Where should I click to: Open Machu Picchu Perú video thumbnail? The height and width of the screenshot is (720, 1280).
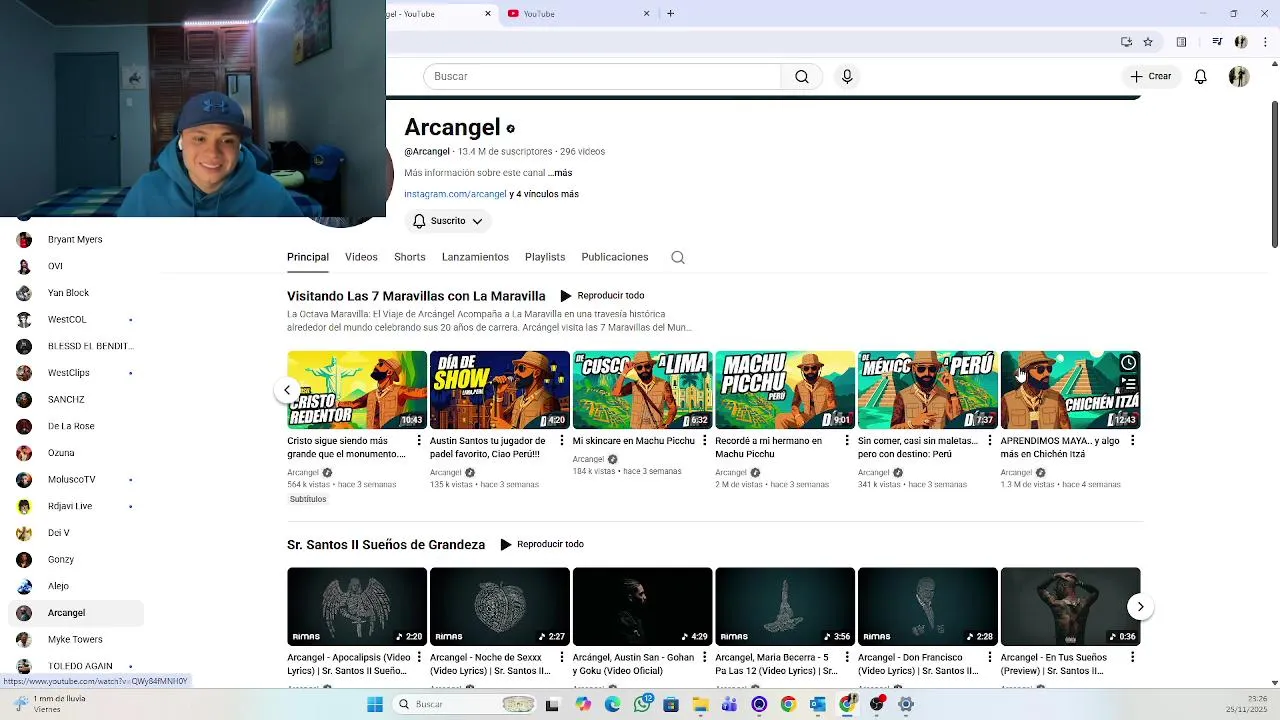[x=785, y=390]
